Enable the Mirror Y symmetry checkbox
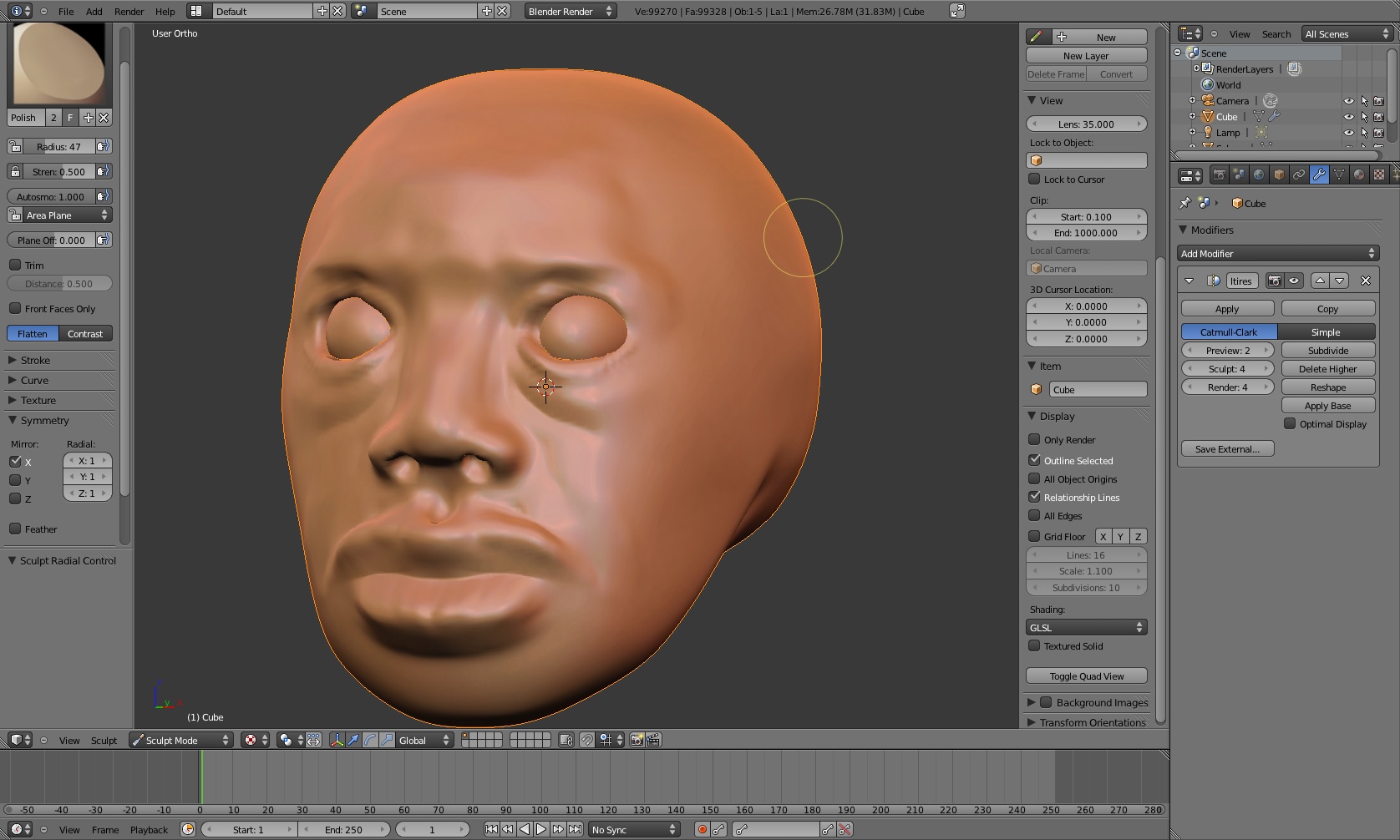This screenshot has width=1400, height=840. (15, 480)
